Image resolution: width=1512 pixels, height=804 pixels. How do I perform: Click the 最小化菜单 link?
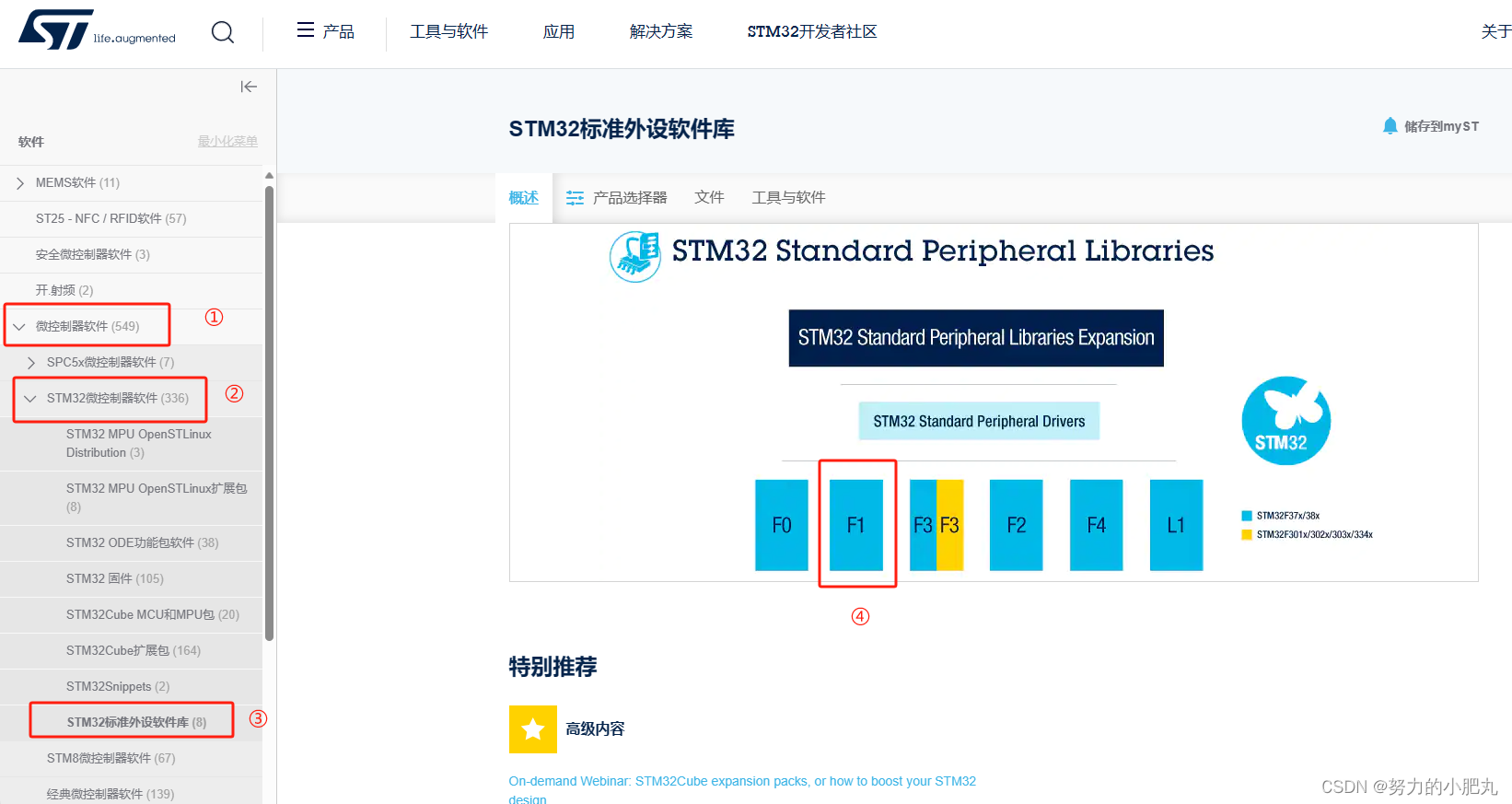pos(227,141)
